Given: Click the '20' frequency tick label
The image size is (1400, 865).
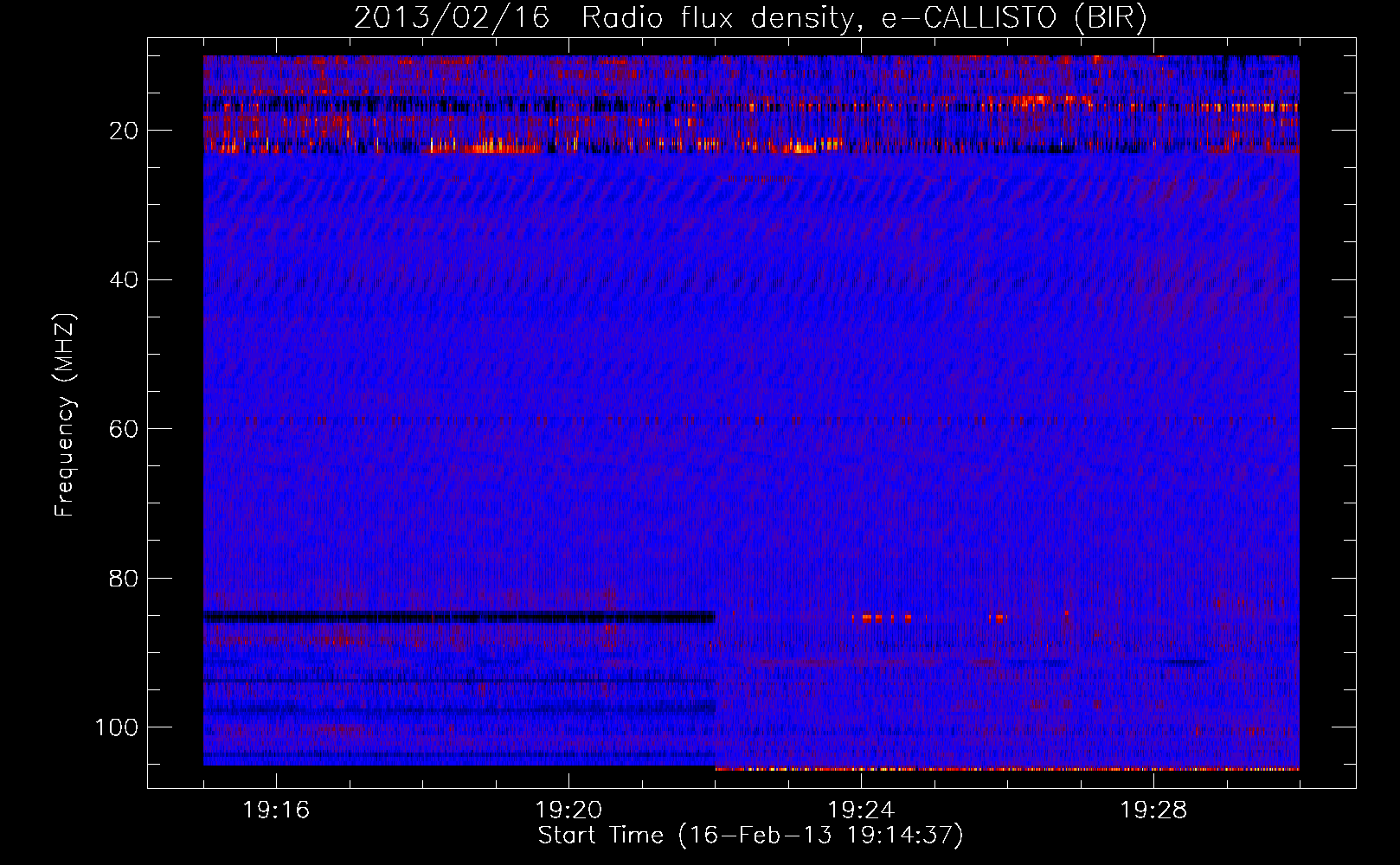Looking at the screenshot, I should [124, 131].
